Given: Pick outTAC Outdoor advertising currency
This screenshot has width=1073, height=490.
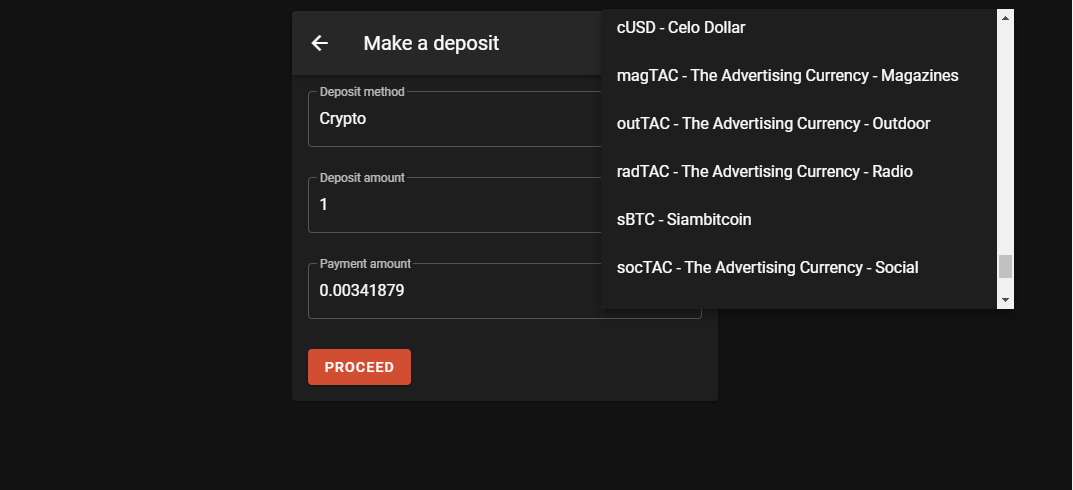Looking at the screenshot, I should pos(799,123).
